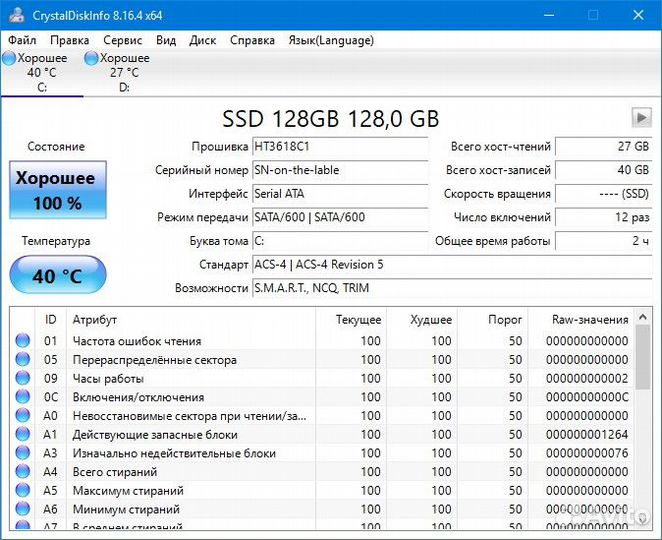
Task: Click the Худшее column header
Action: pos(422,320)
